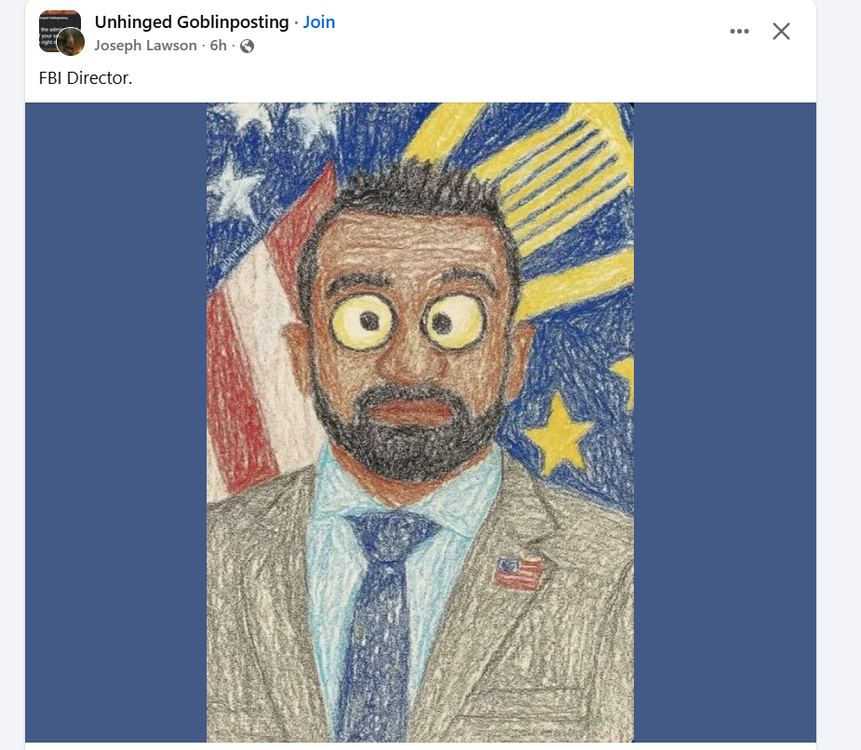This screenshot has width=861, height=750.
Task: Click the white star at top-left of drawing
Action: point(234,187)
